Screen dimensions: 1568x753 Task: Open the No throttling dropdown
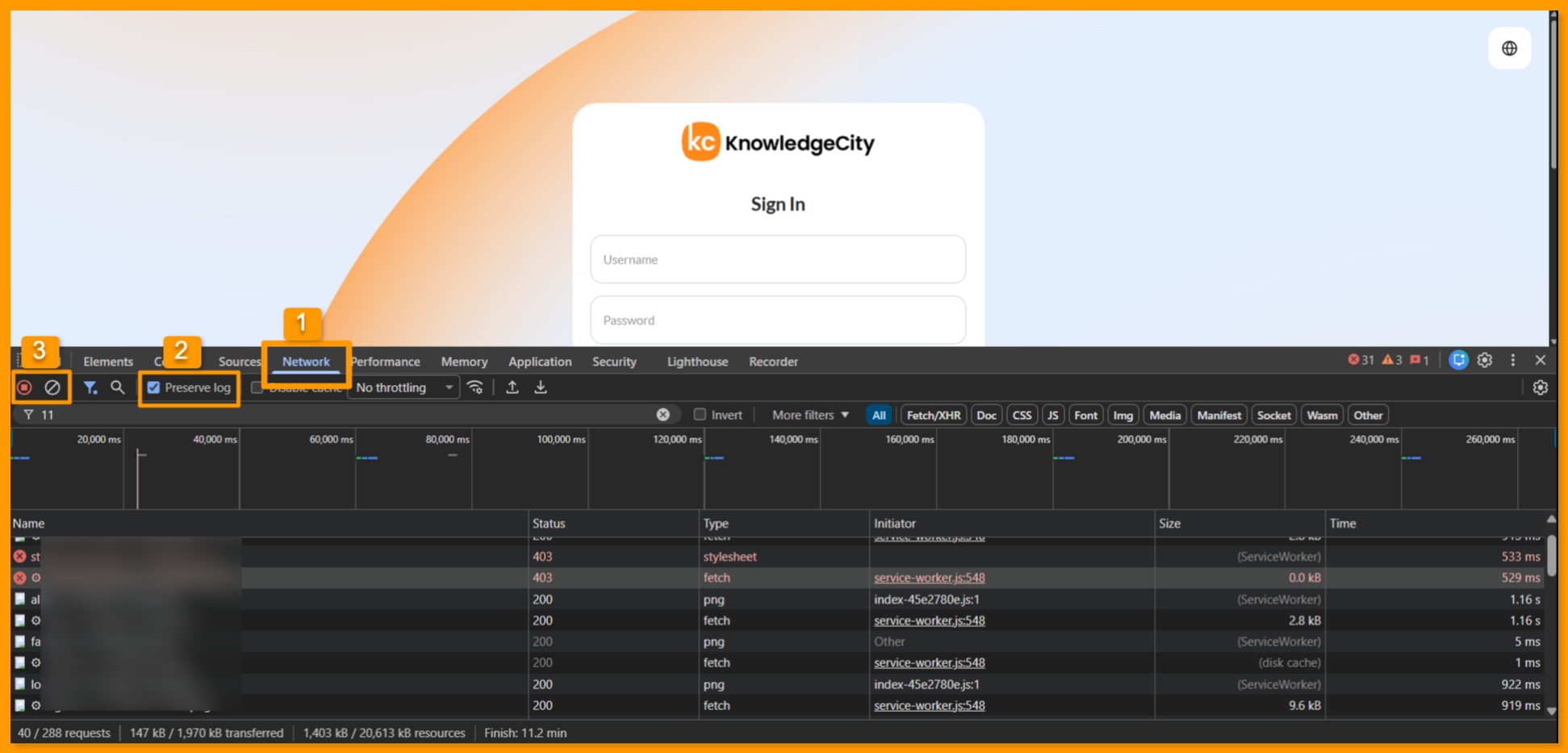[x=404, y=388]
